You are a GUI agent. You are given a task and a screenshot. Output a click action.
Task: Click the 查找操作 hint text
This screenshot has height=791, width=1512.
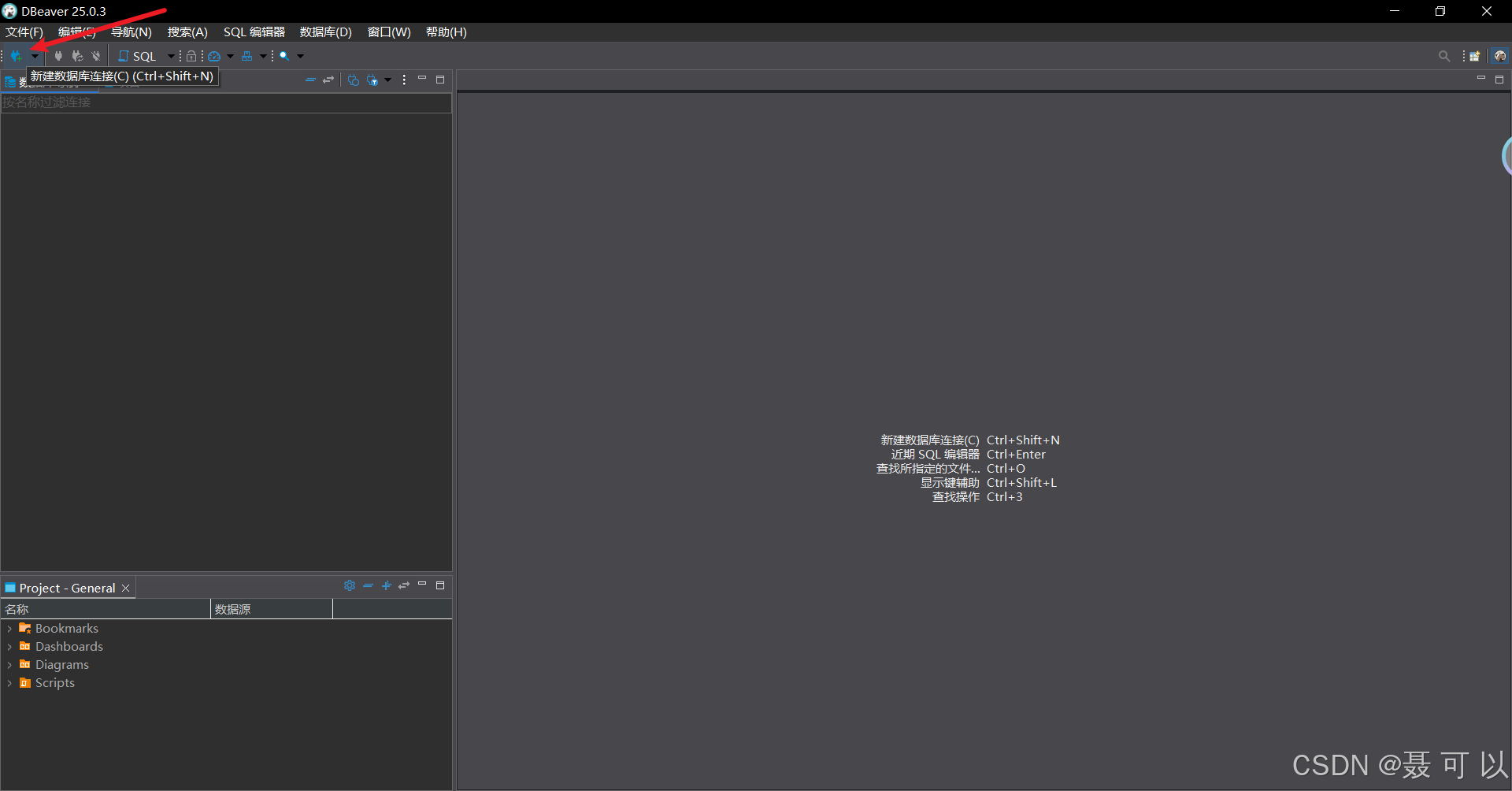tap(956, 497)
